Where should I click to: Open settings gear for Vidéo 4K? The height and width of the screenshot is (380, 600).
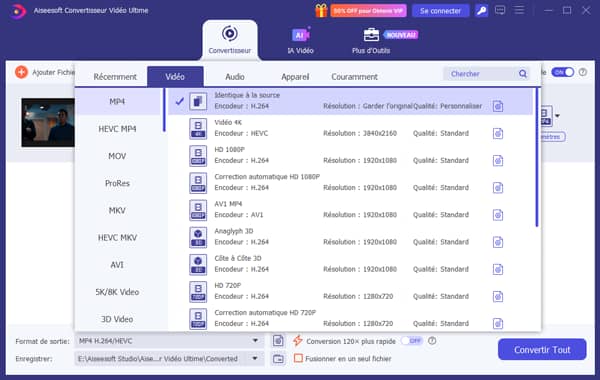click(x=498, y=133)
